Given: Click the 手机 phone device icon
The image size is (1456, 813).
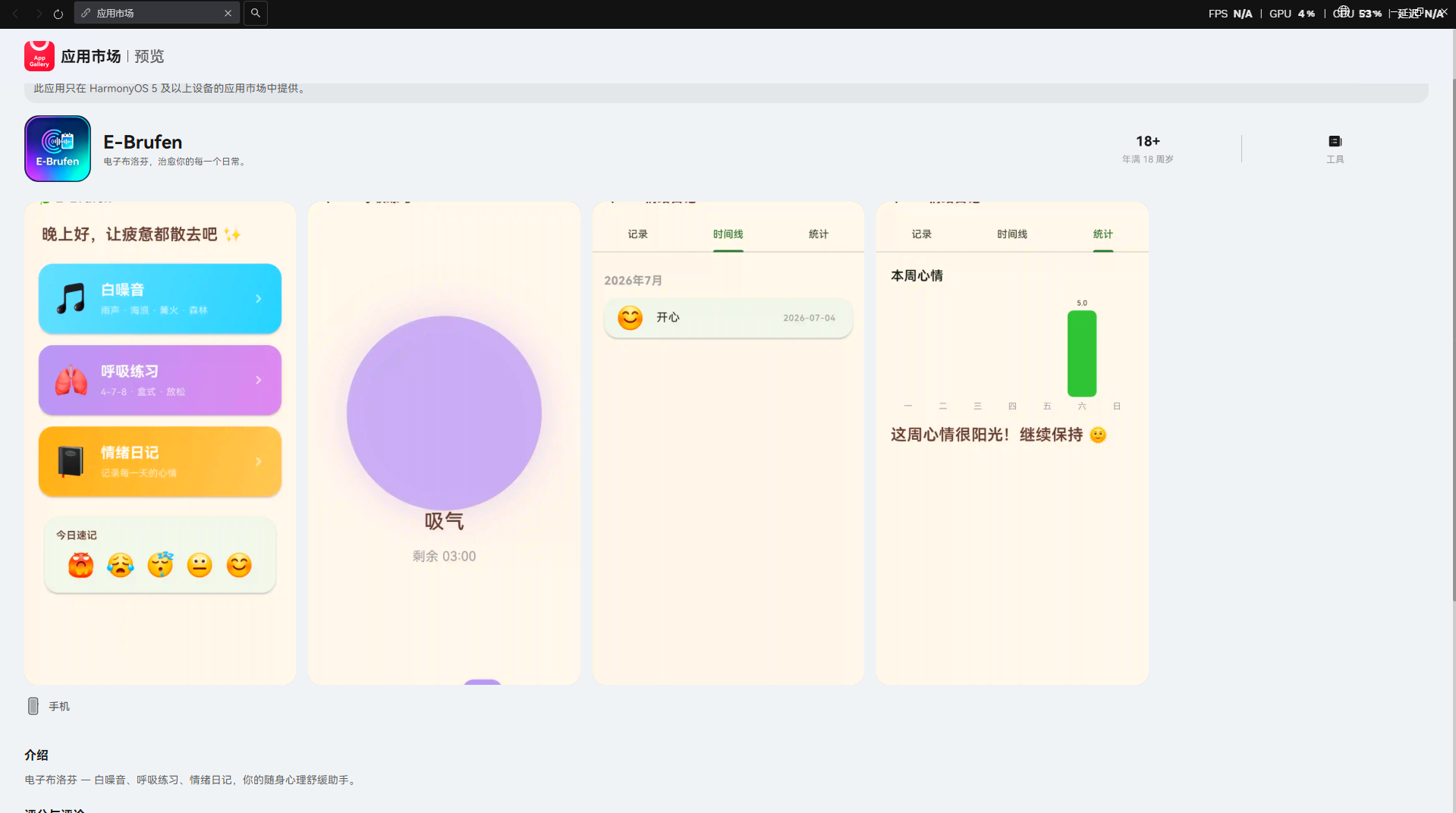Looking at the screenshot, I should pyautogui.click(x=33, y=706).
